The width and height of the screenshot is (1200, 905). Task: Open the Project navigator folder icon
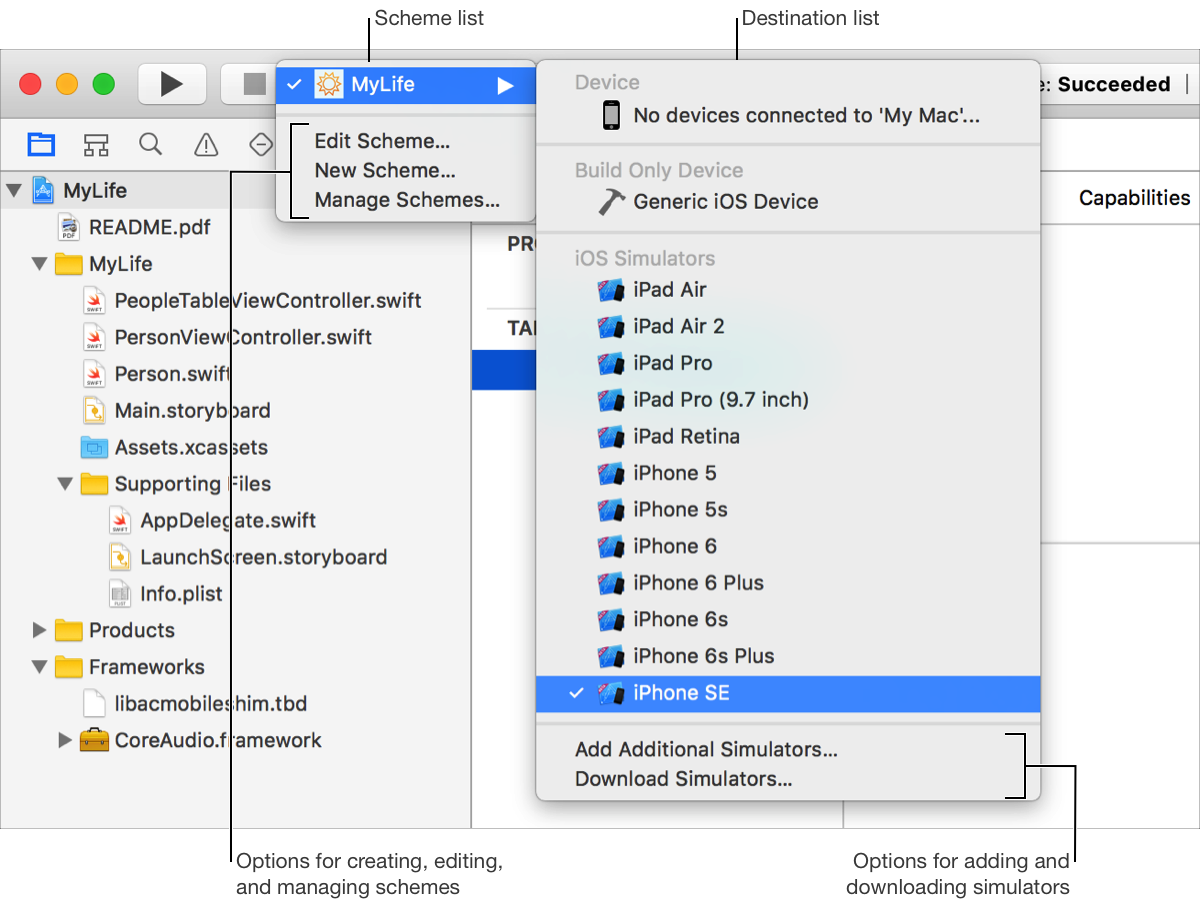coord(41,145)
